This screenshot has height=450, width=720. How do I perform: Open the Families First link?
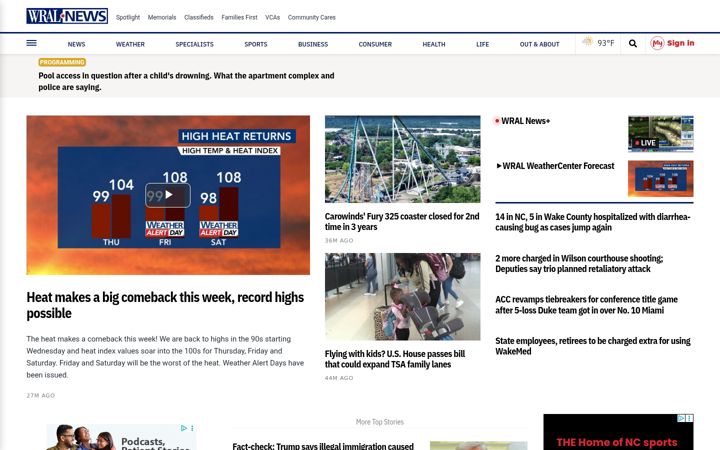click(x=239, y=17)
